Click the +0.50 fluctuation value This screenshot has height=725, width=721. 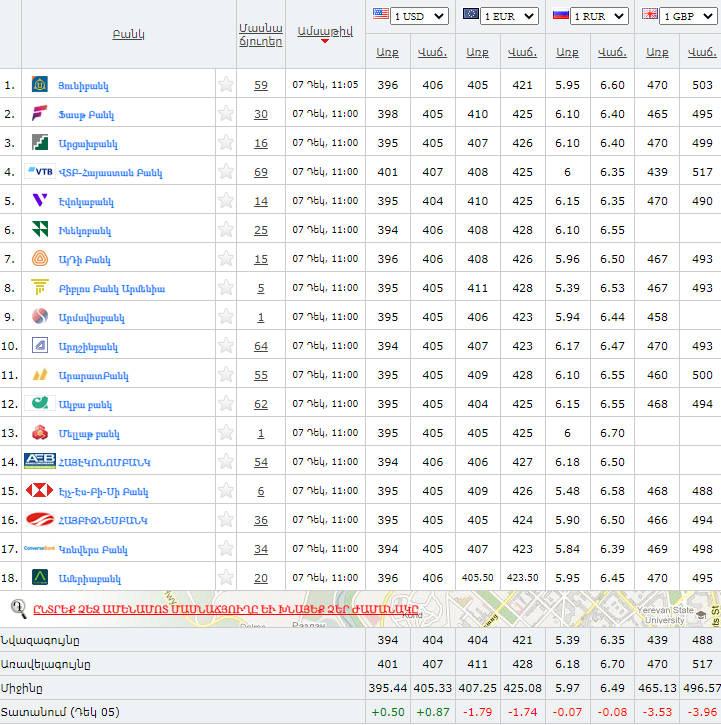388,712
